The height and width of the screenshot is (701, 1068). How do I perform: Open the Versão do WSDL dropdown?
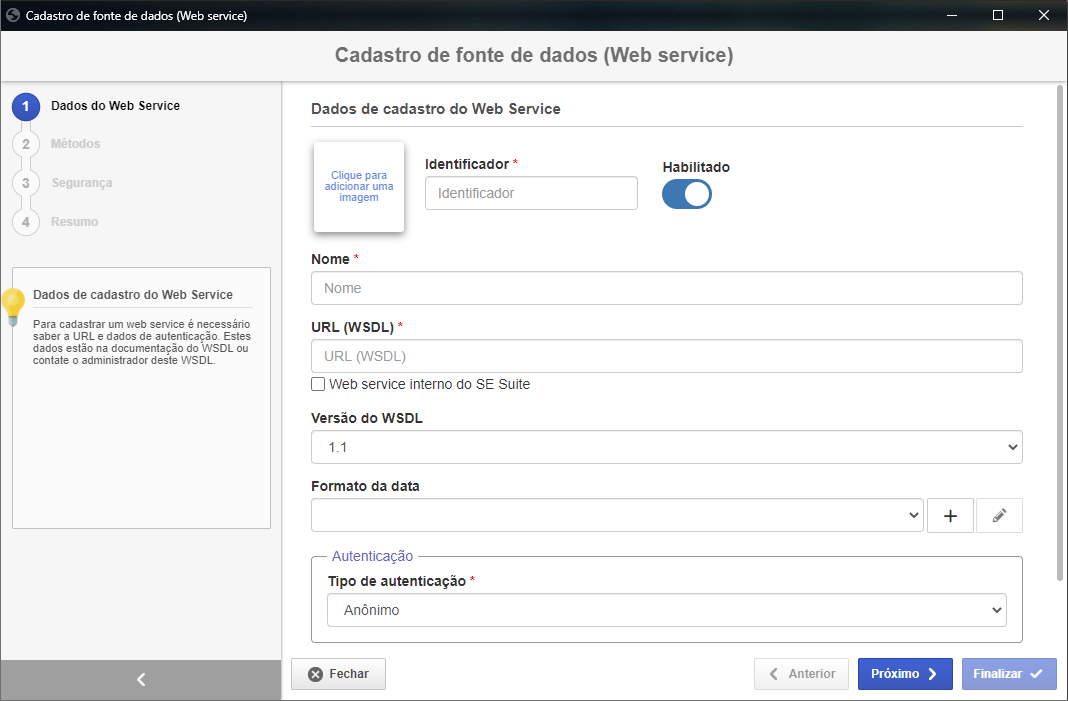[x=667, y=447]
